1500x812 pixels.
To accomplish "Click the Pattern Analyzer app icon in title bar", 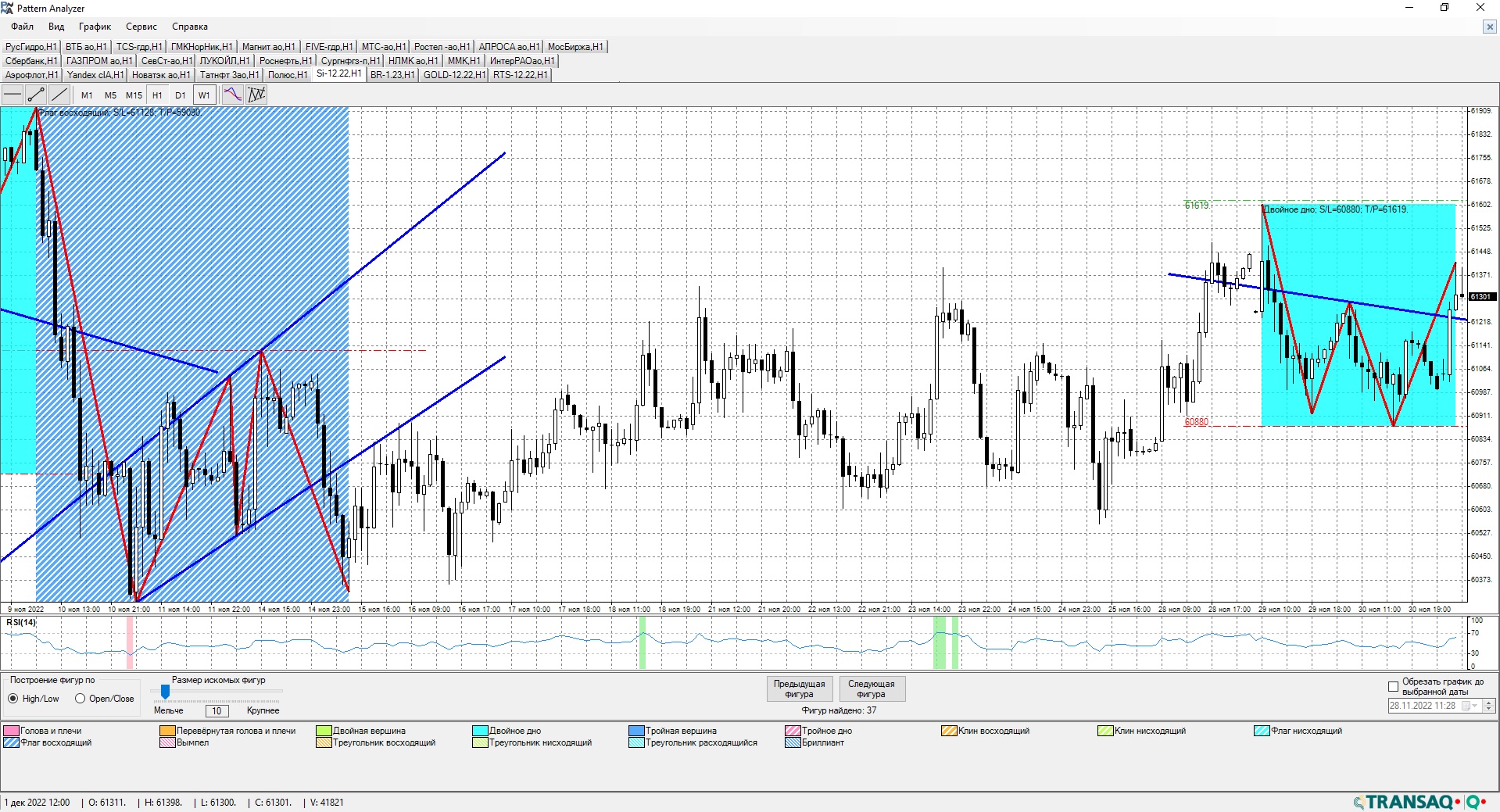I will pyautogui.click(x=7, y=8).
